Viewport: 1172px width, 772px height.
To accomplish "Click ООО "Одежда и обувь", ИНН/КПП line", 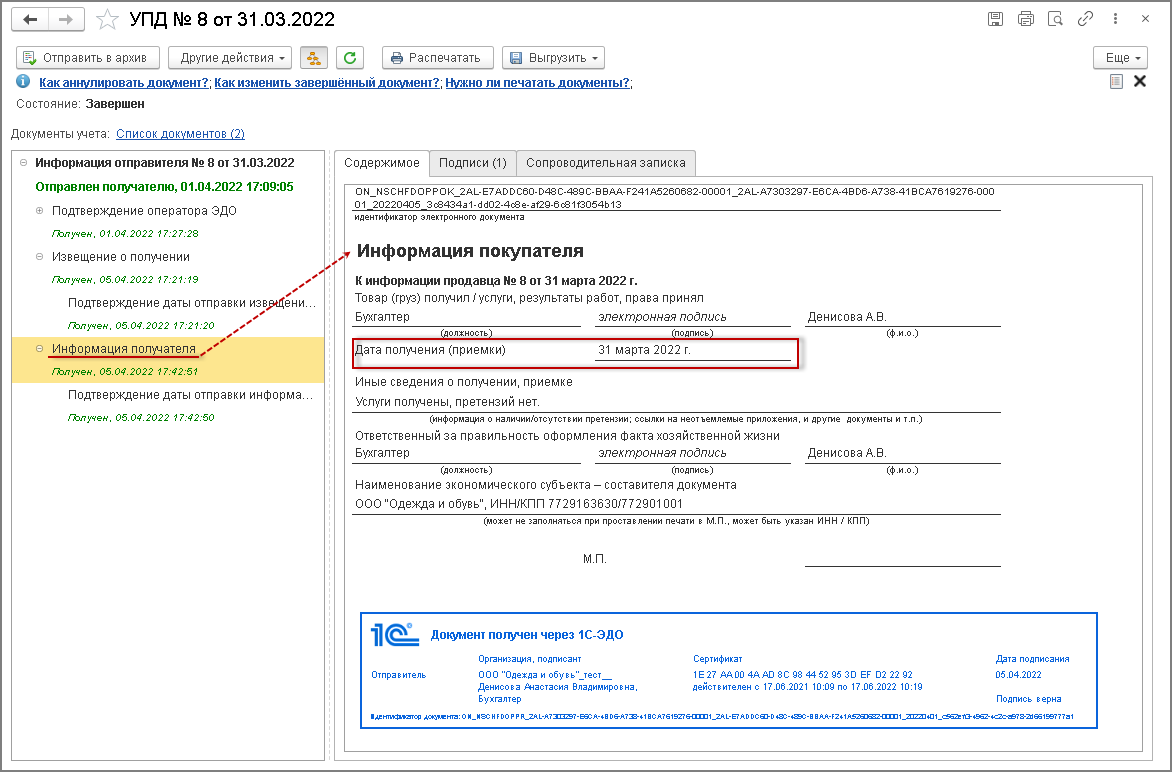I will click(x=519, y=504).
